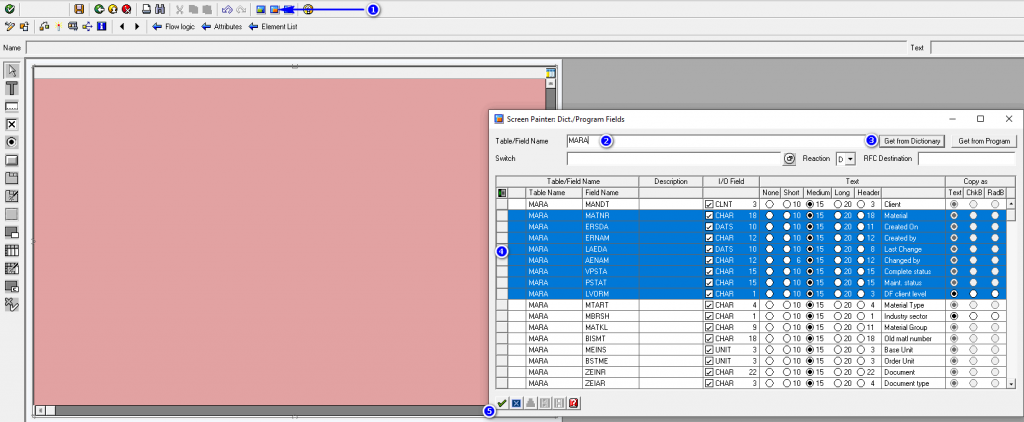Click Get from Dictionary button
Screen dimensions: 1024x422
click(912, 141)
